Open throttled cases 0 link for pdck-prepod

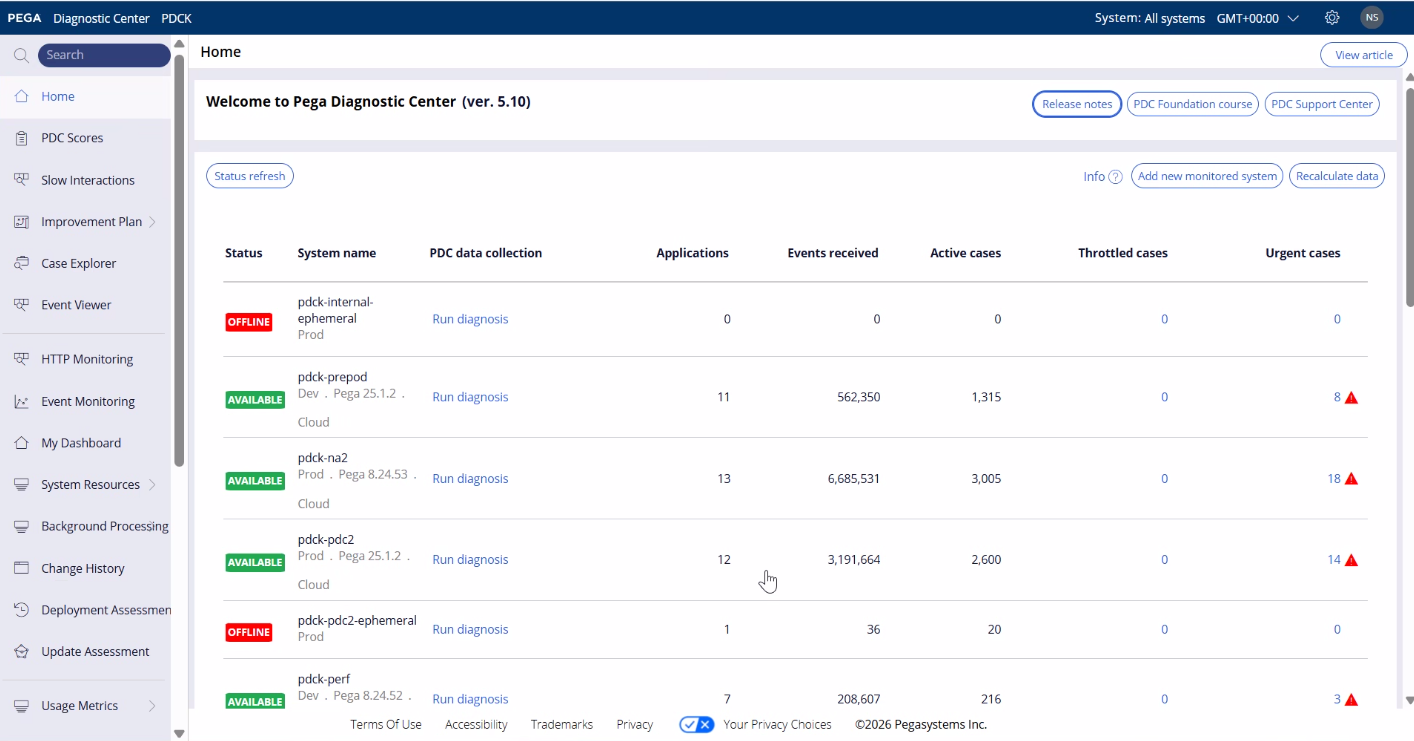1164,397
